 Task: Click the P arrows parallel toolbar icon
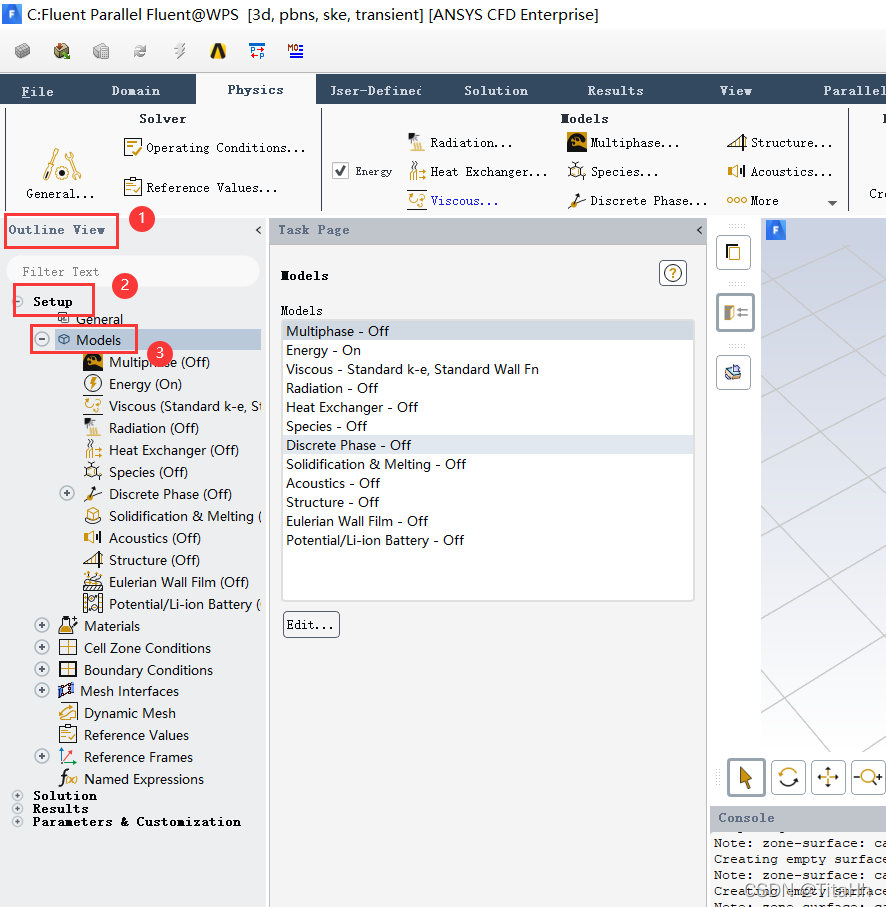coord(257,51)
